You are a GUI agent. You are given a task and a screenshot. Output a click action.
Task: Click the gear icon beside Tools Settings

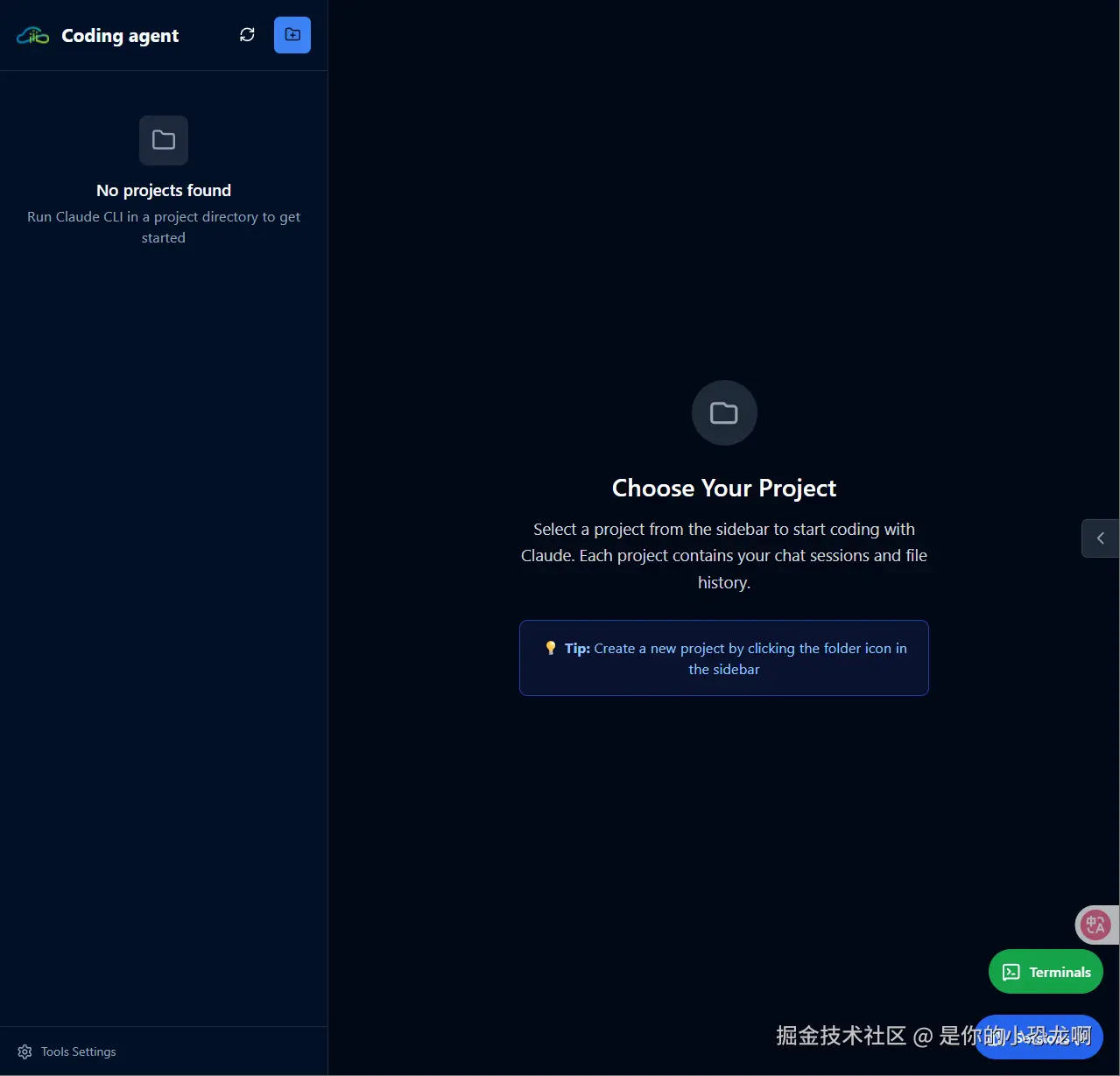[25, 1051]
